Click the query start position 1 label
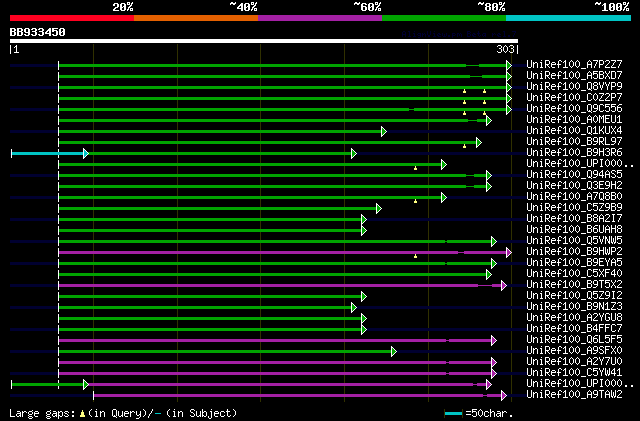640x421 pixels. point(16,49)
